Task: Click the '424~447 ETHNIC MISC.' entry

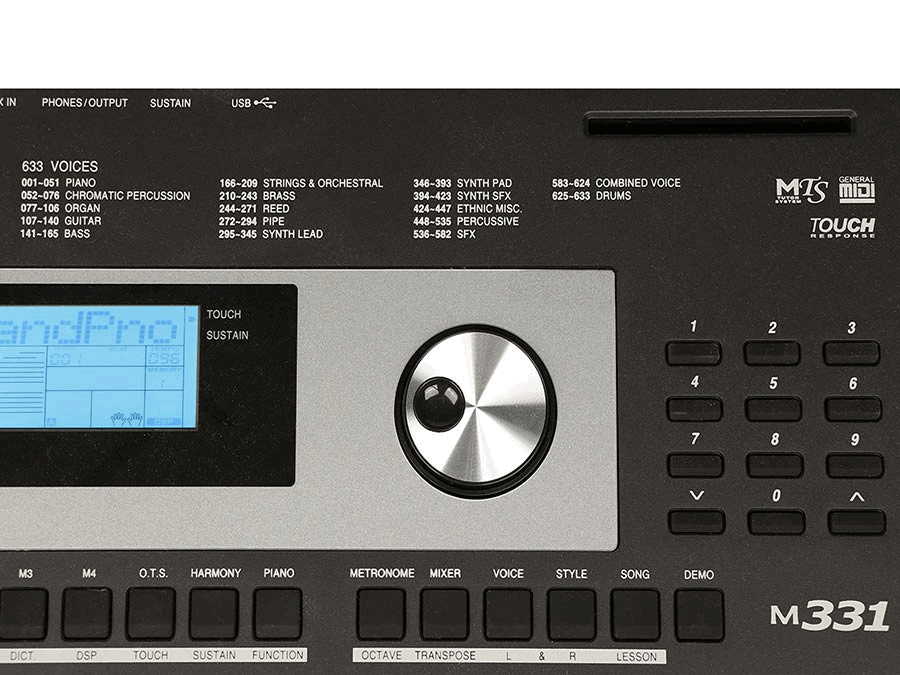Action: (468, 208)
